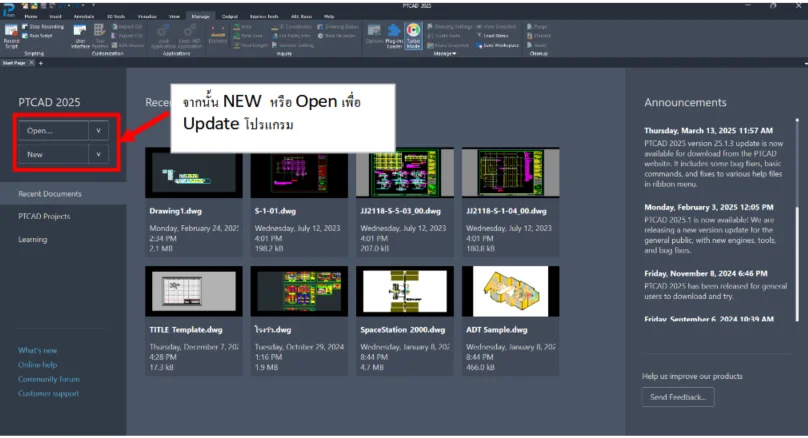Open the Community forum link
The height and width of the screenshot is (438, 808).
click(x=49, y=379)
